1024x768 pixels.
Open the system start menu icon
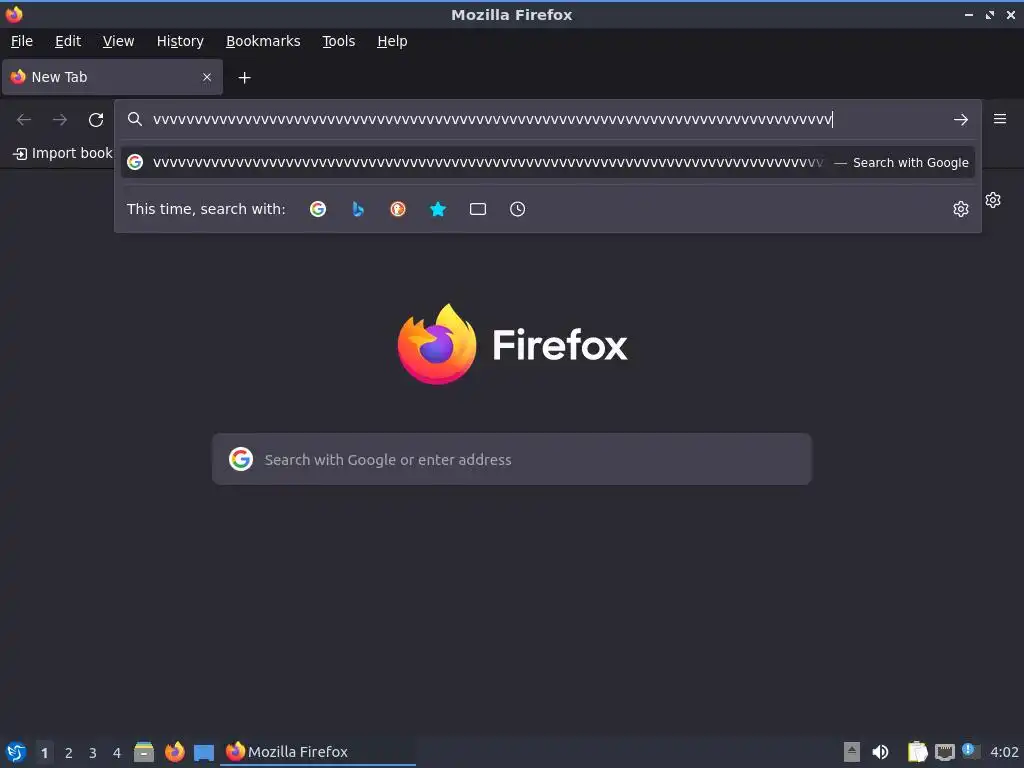point(16,752)
